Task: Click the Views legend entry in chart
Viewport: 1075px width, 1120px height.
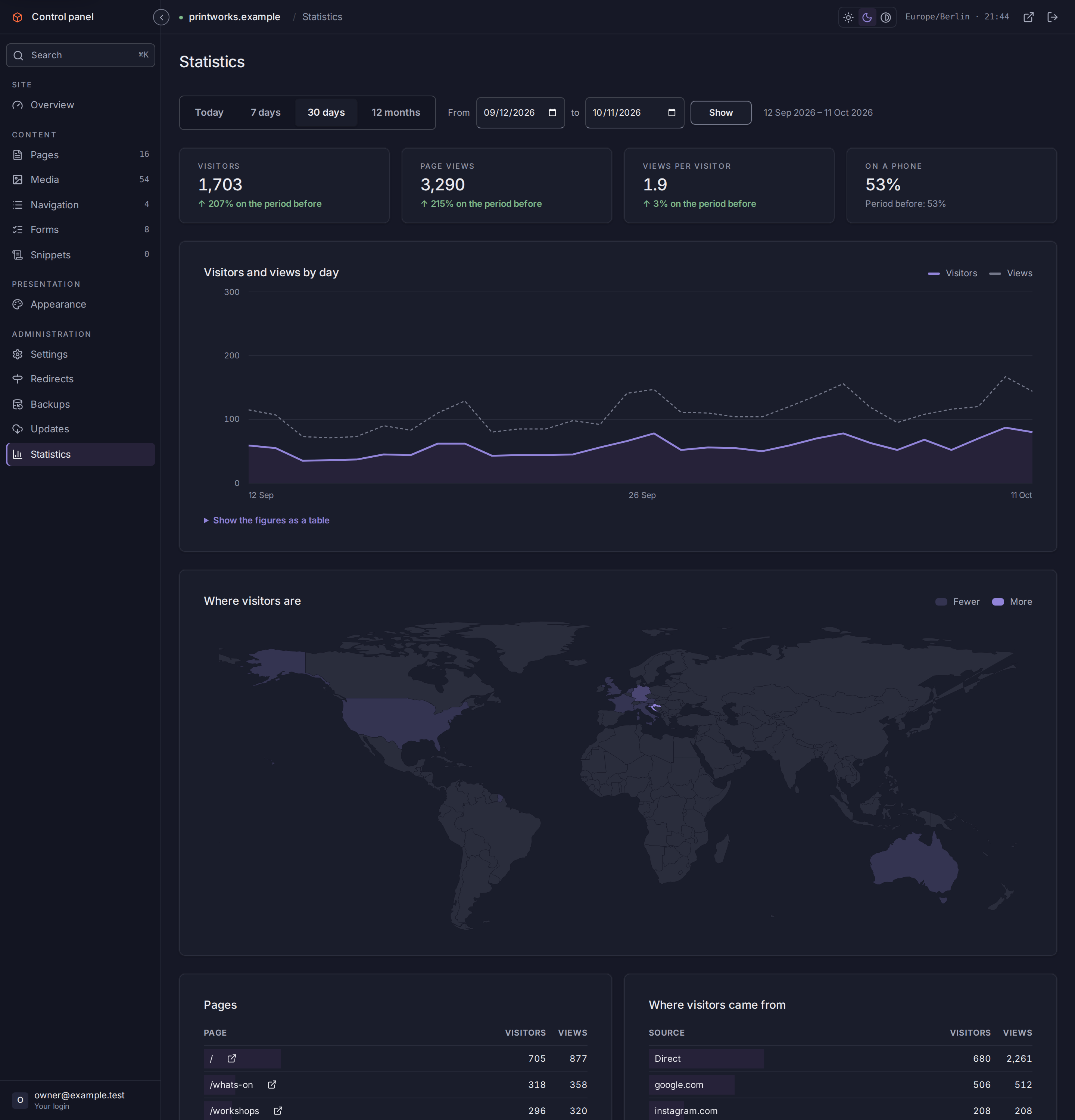Action: [1011, 273]
